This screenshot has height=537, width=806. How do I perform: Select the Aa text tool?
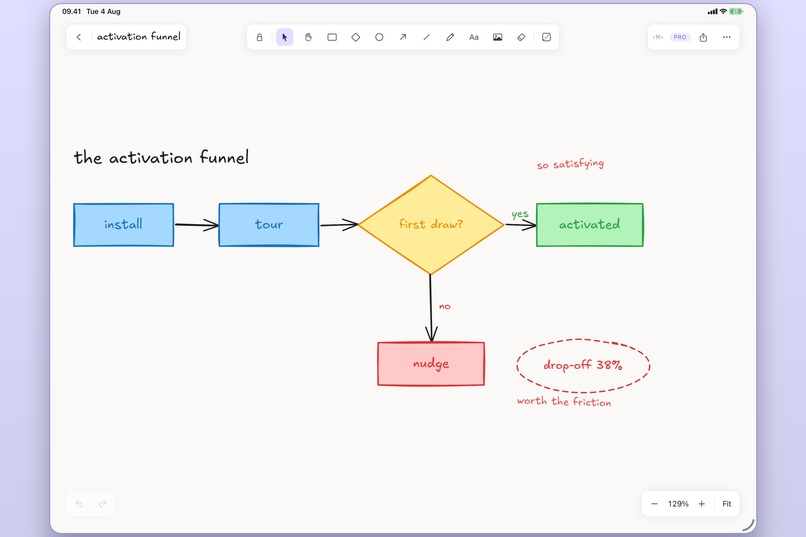point(474,37)
